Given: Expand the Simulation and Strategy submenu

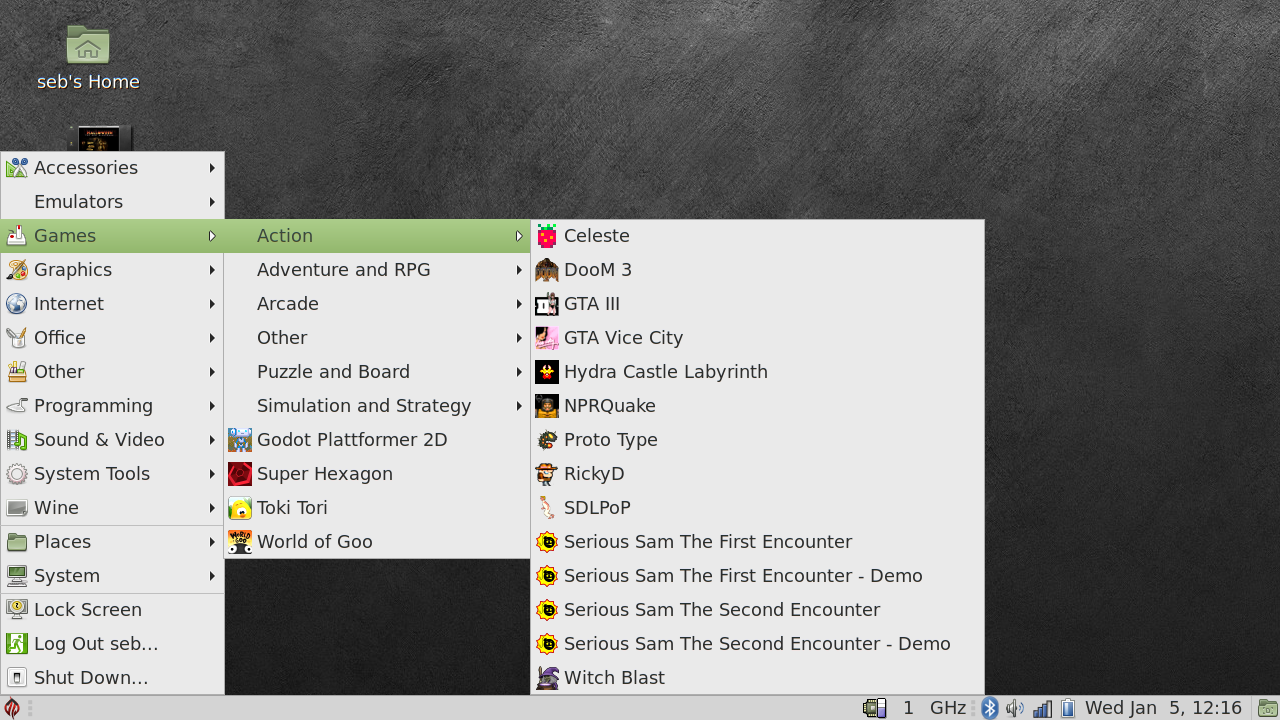Looking at the screenshot, I should click(364, 406).
